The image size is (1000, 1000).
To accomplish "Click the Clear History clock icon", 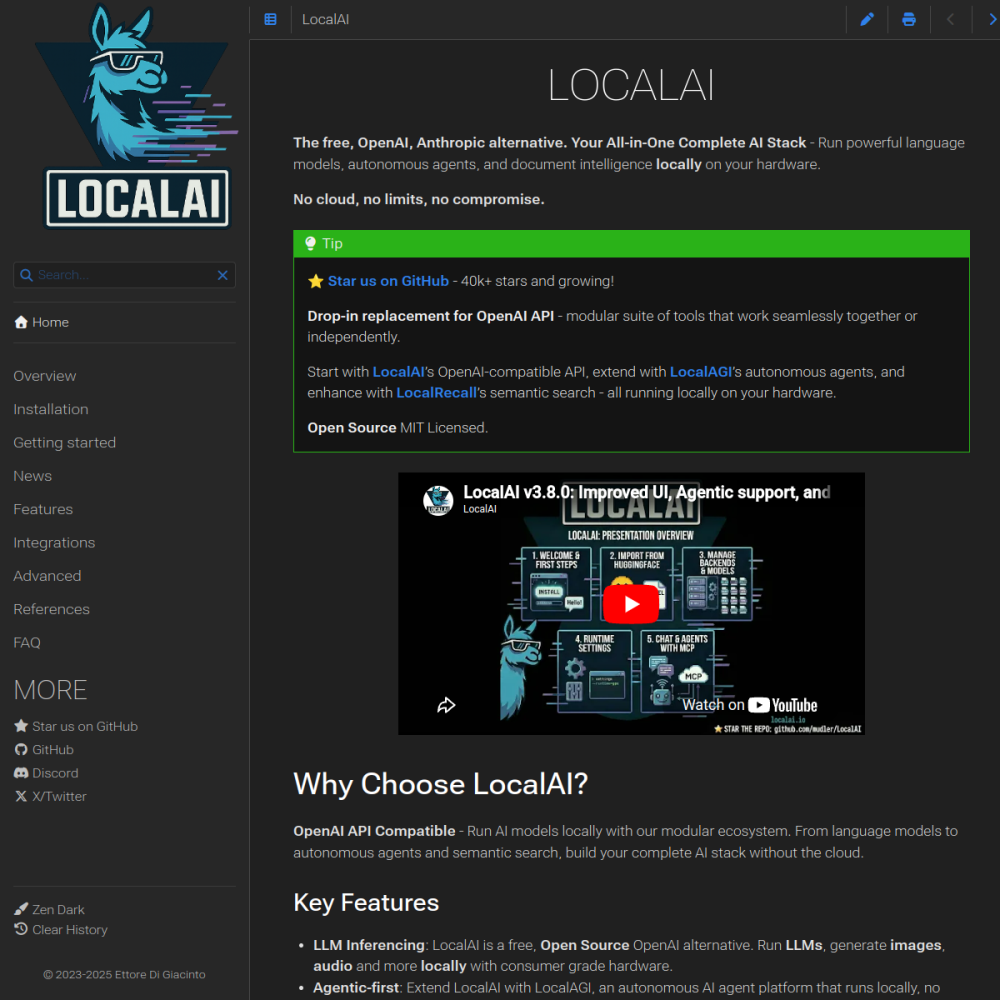I will pos(21,929).
